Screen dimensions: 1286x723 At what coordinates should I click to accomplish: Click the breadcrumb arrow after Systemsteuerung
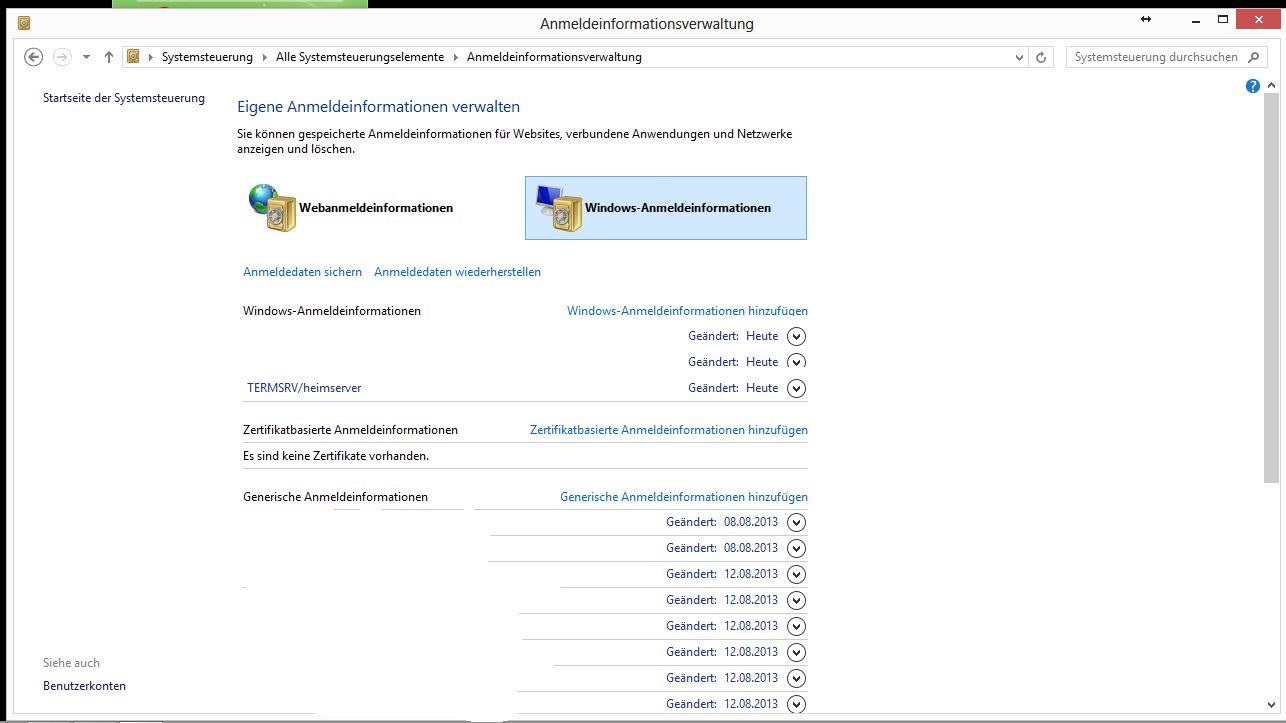pyautogui.click(x=264, y=57)
